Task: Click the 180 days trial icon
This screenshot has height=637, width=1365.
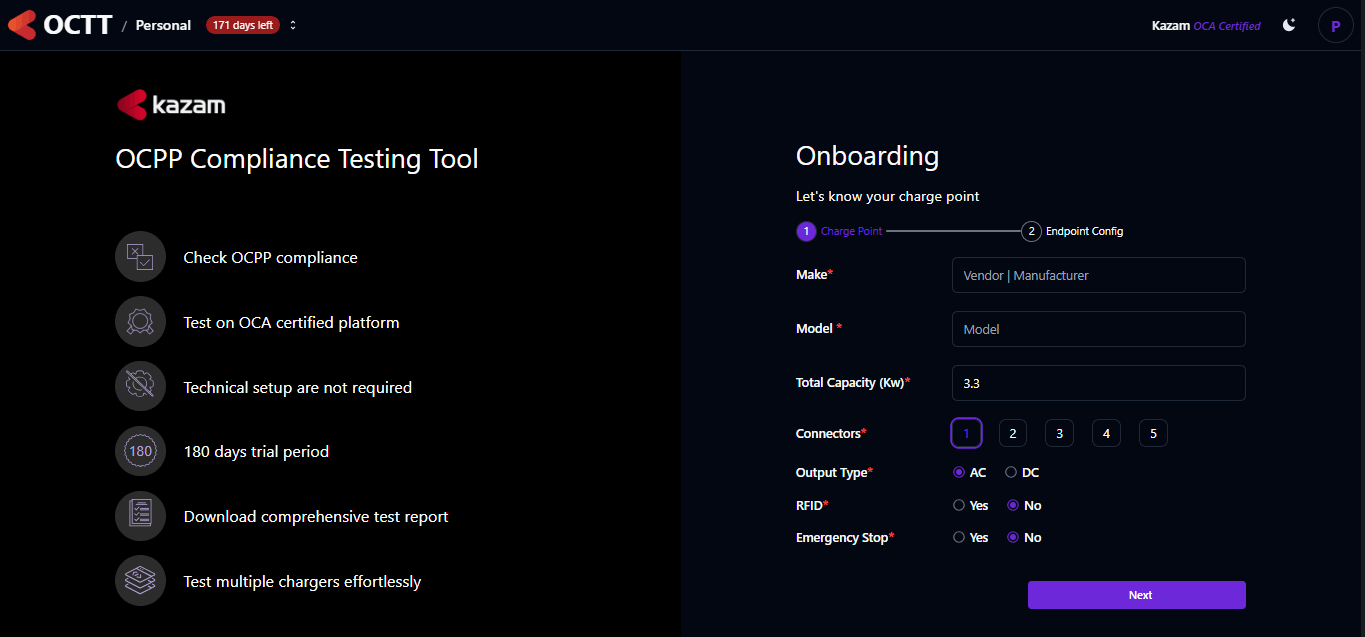Action: pyautogui.click(x=140, y=451)
